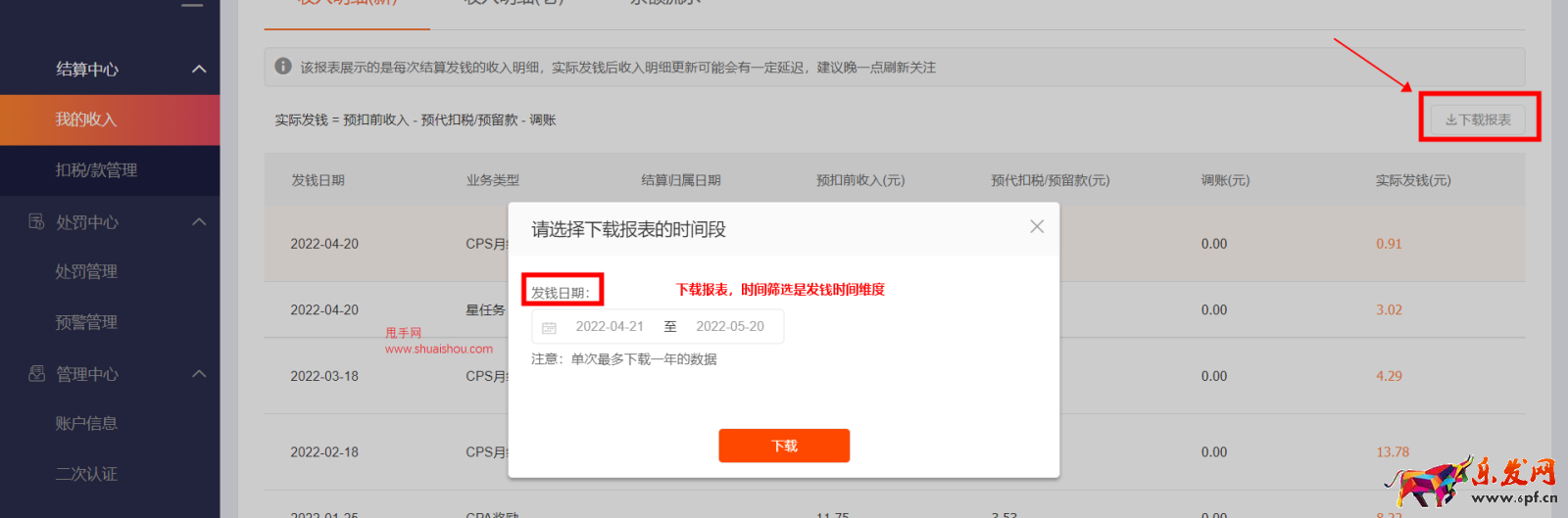
Task: Open 账户信息 in the sidebar
Action: (x=86, y=423)
